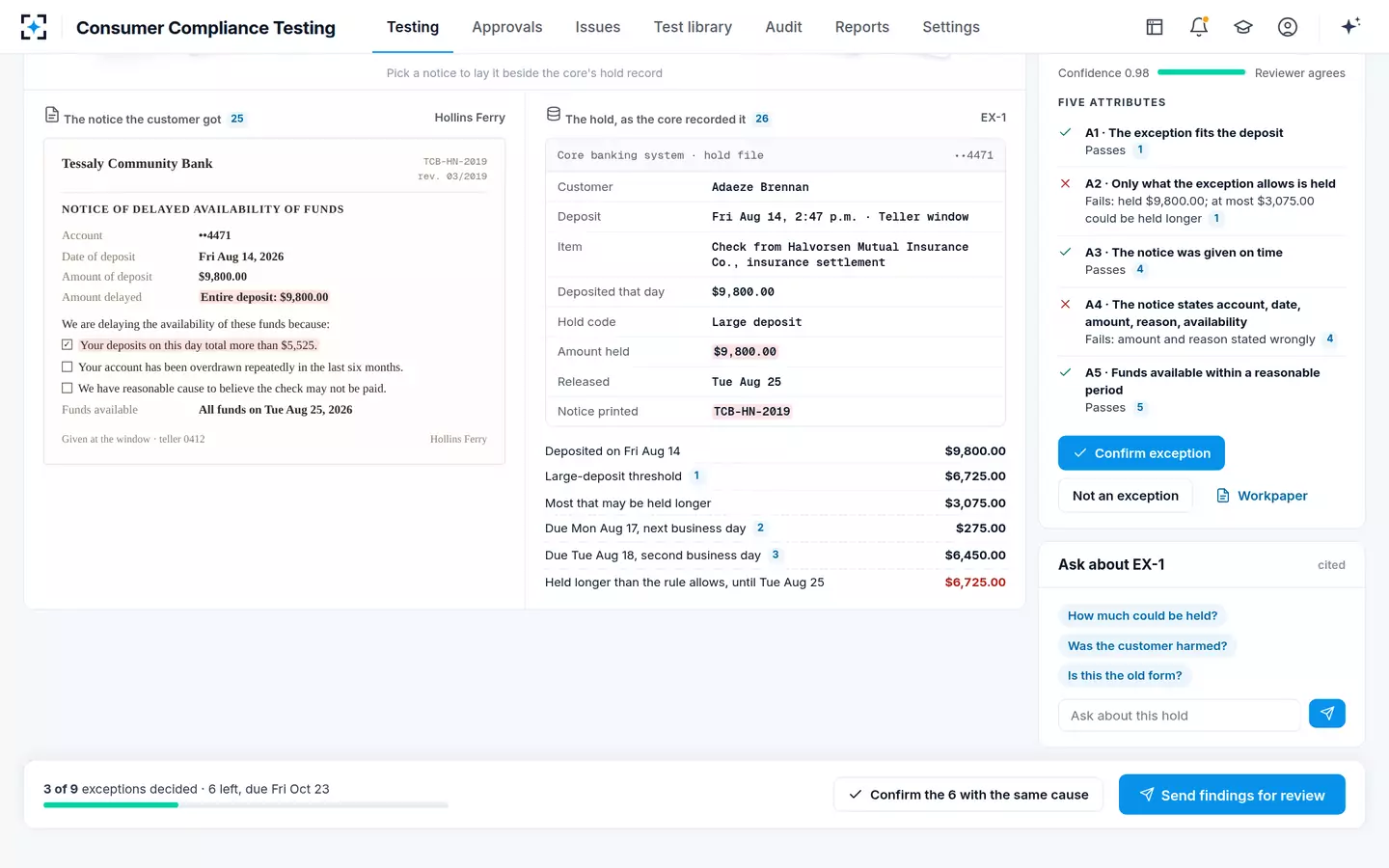This screenshot has width=1389, height=868.
Task: Click the green check icon for attribute A1
Action: (x=1066, y=132)
